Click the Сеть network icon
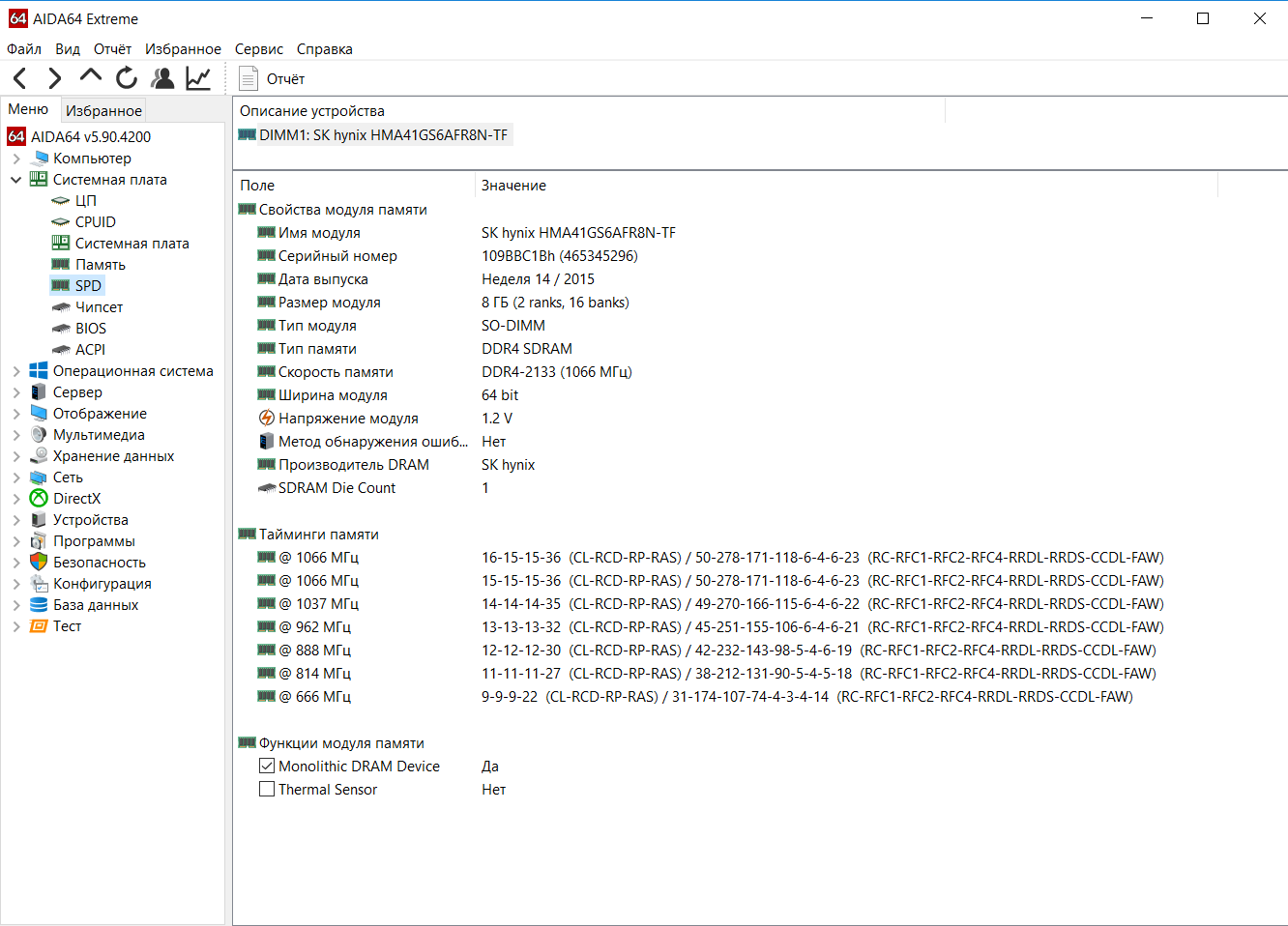Viewport: 1288px width, 926px height. point(39,477)
